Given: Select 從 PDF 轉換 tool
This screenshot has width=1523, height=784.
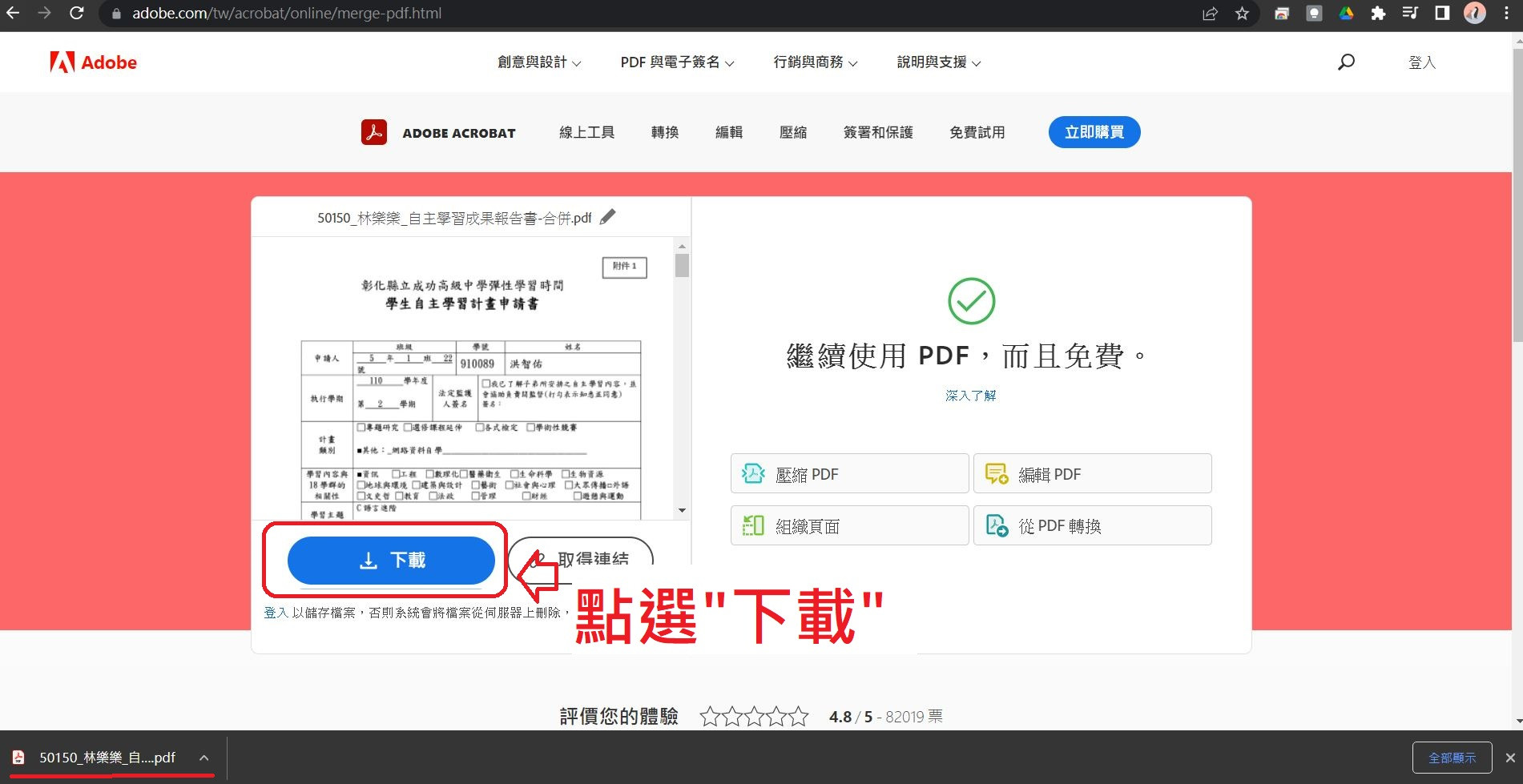Looking at the screenshot, I should pyautogui.click(x=1092, y=525).
